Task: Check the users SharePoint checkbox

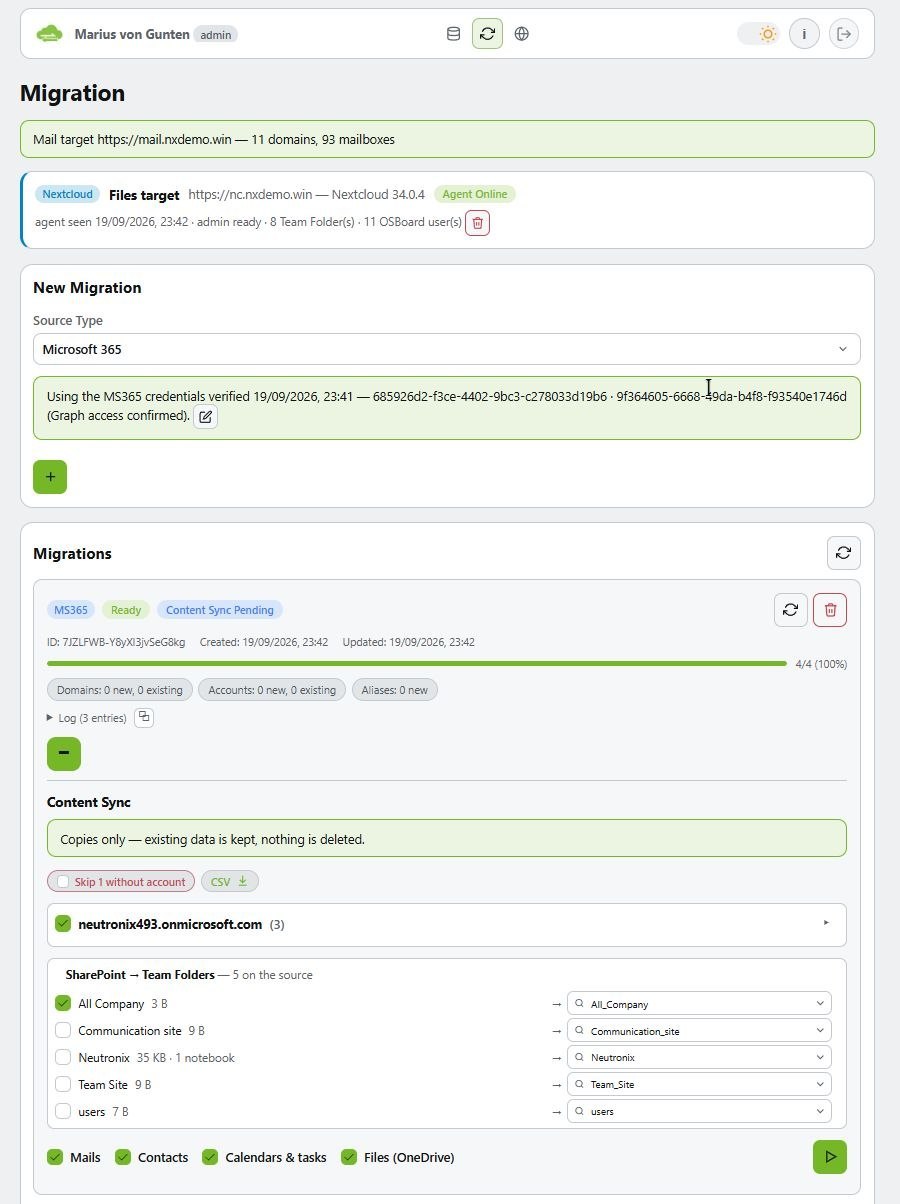Action: (63, 1111)
